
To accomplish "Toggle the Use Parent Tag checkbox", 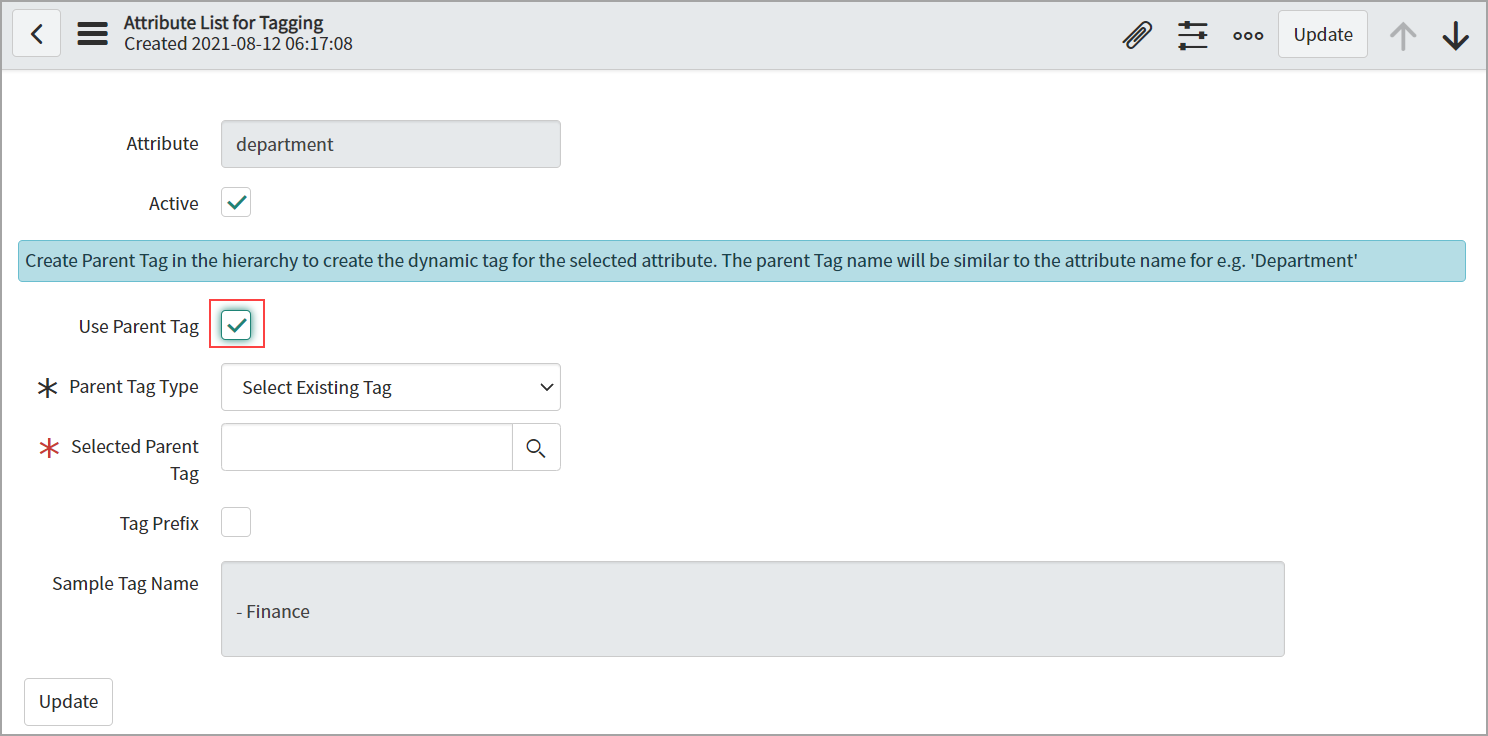I will pyautogui.click(x=236, y=325).
